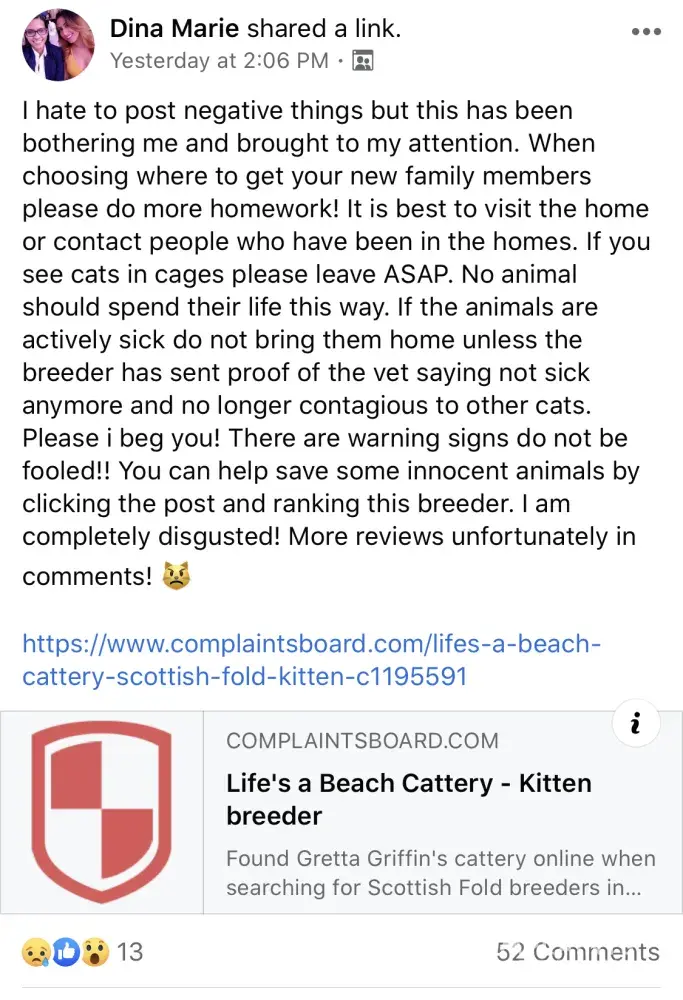Click the friends audience privacy icon
The width and height of the screenshot is (683, 1000).
pyautogui.click(x=363, y=61)
